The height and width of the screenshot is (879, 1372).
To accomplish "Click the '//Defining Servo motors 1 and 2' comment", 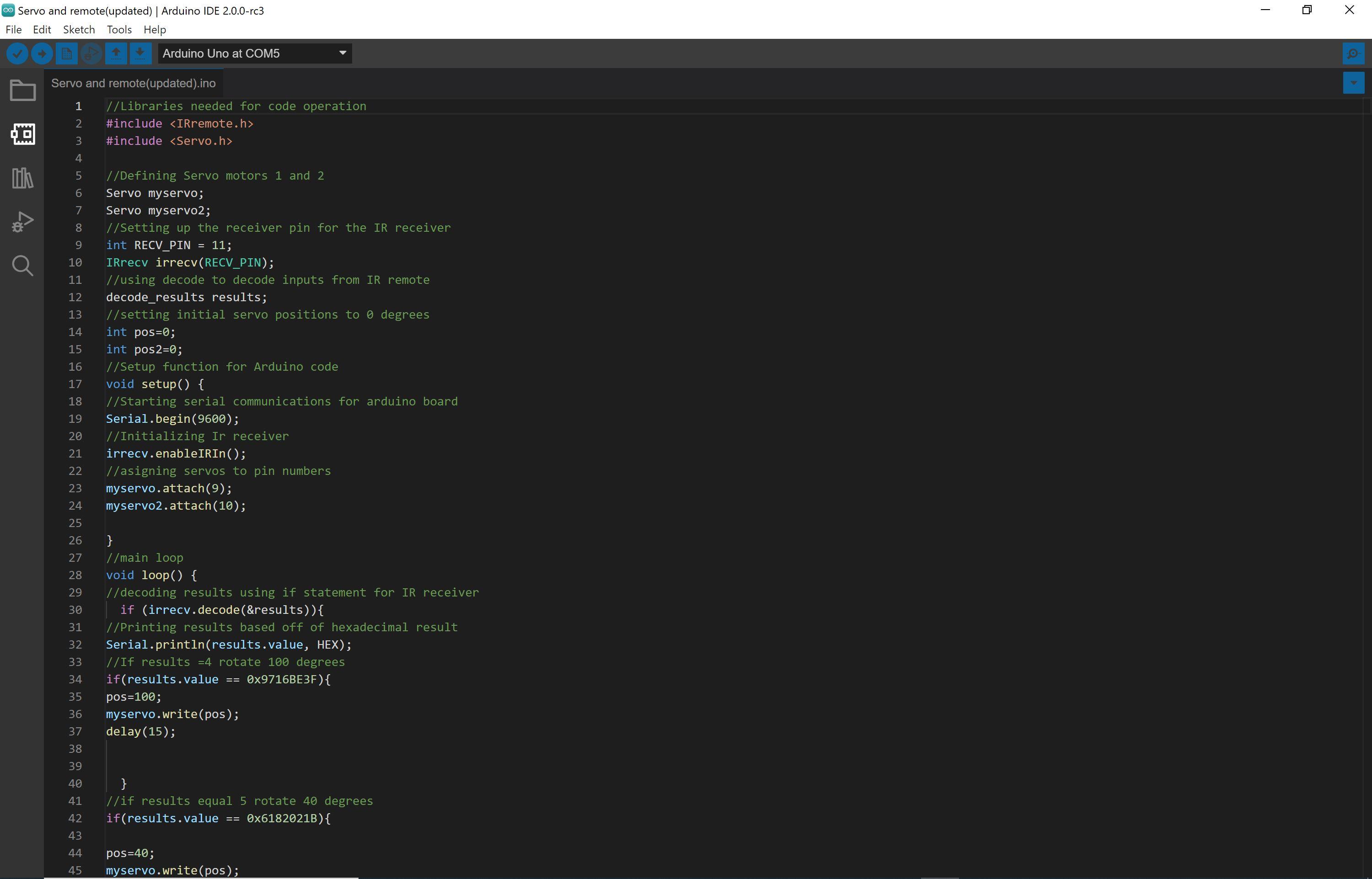I will pos(215,176).
